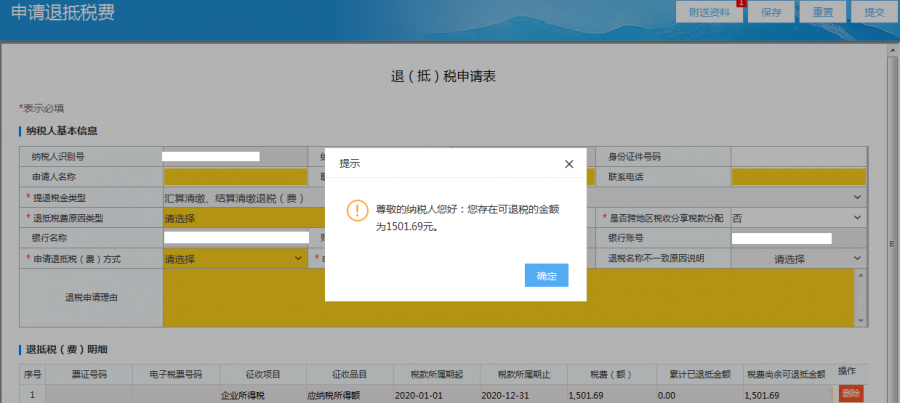The height and width of the screenshot is (403, 900).
Task: Click the 纳税人基本信息 section heading
Action: tap(60, 131)
